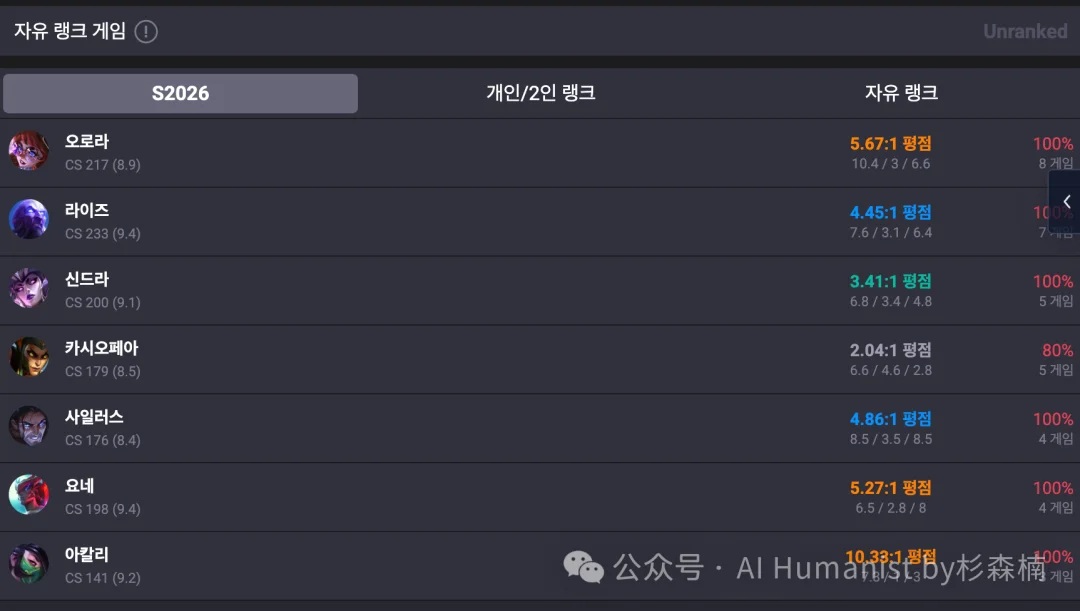Select the Syndra champion portrait

pos(29,289)
